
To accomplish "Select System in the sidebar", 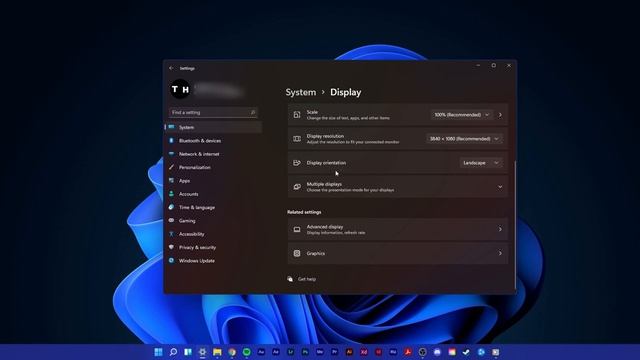I will tap(213, 127).
